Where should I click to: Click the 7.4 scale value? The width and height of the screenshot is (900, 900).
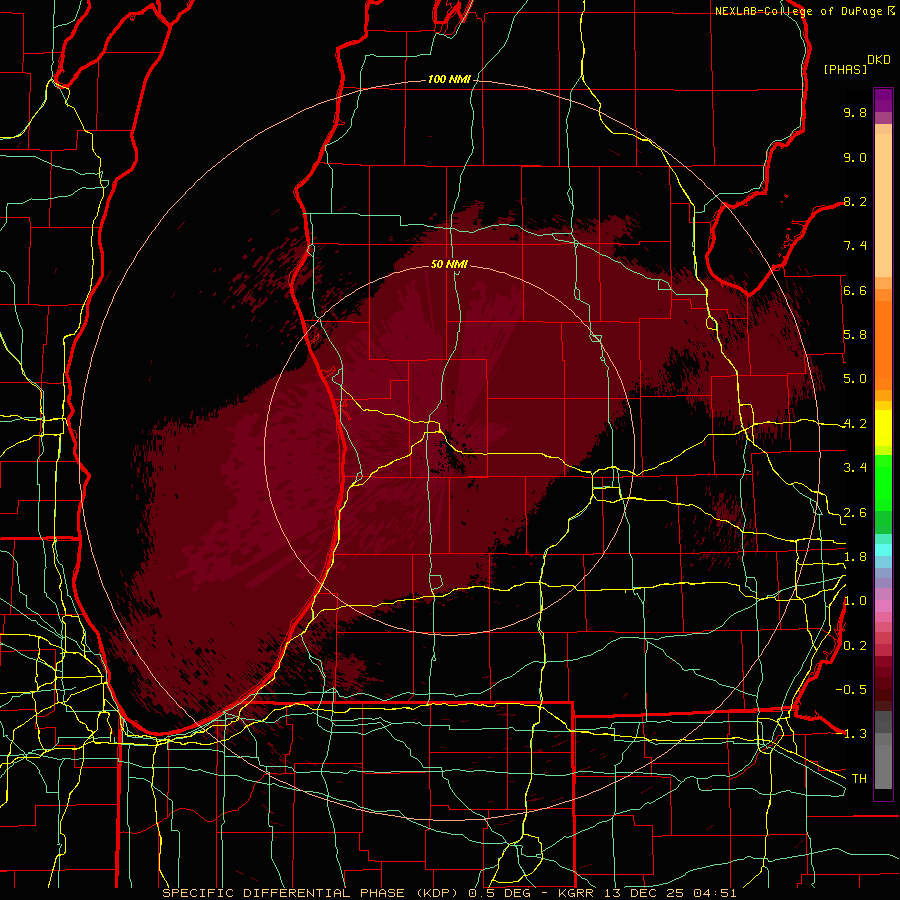tap(855, 246)
